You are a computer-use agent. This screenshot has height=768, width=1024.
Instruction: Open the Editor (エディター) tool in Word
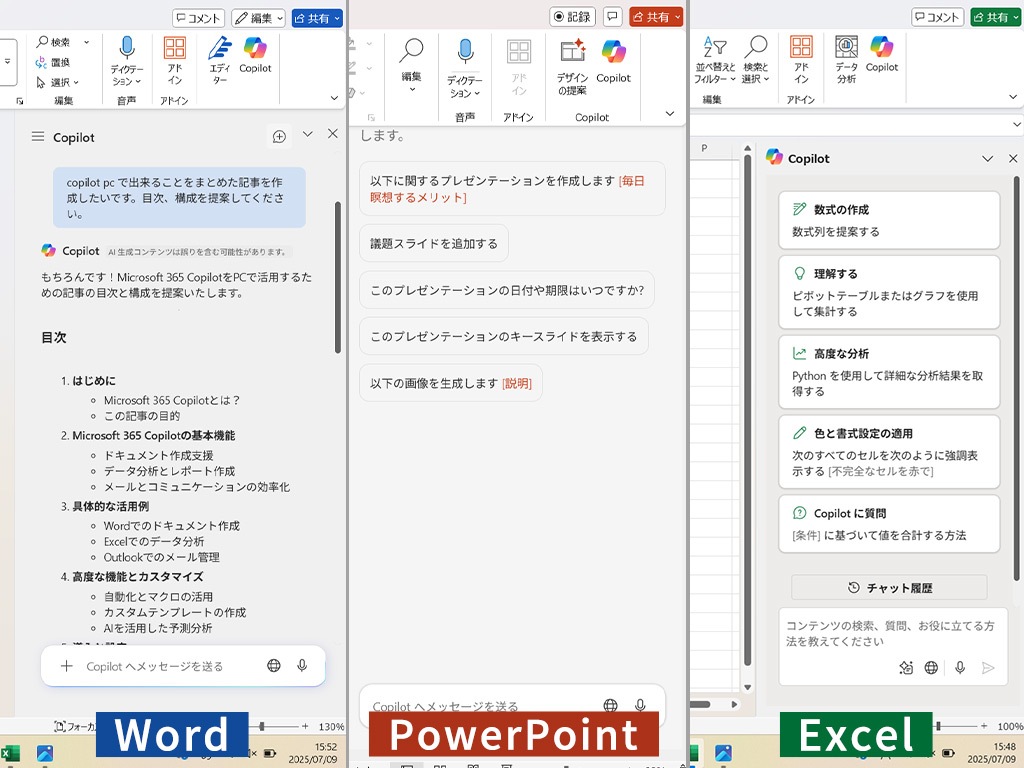pos(219,60)
